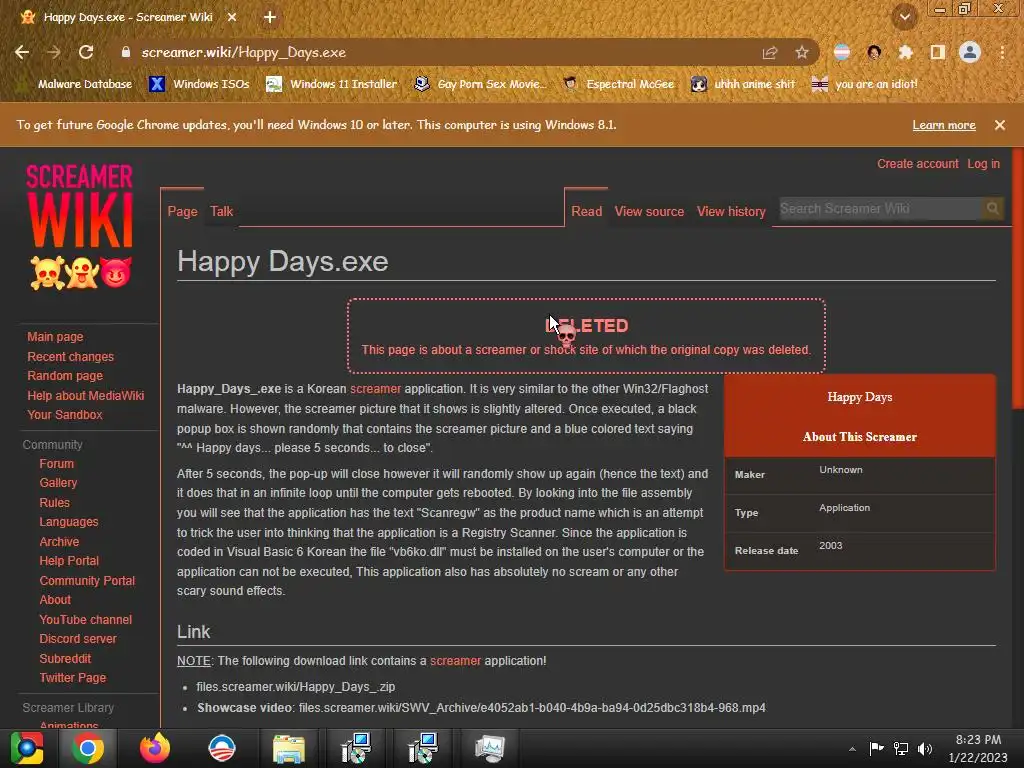Open the YouTube channel link
Screen dimensions: 1024x768
[86, 620]
